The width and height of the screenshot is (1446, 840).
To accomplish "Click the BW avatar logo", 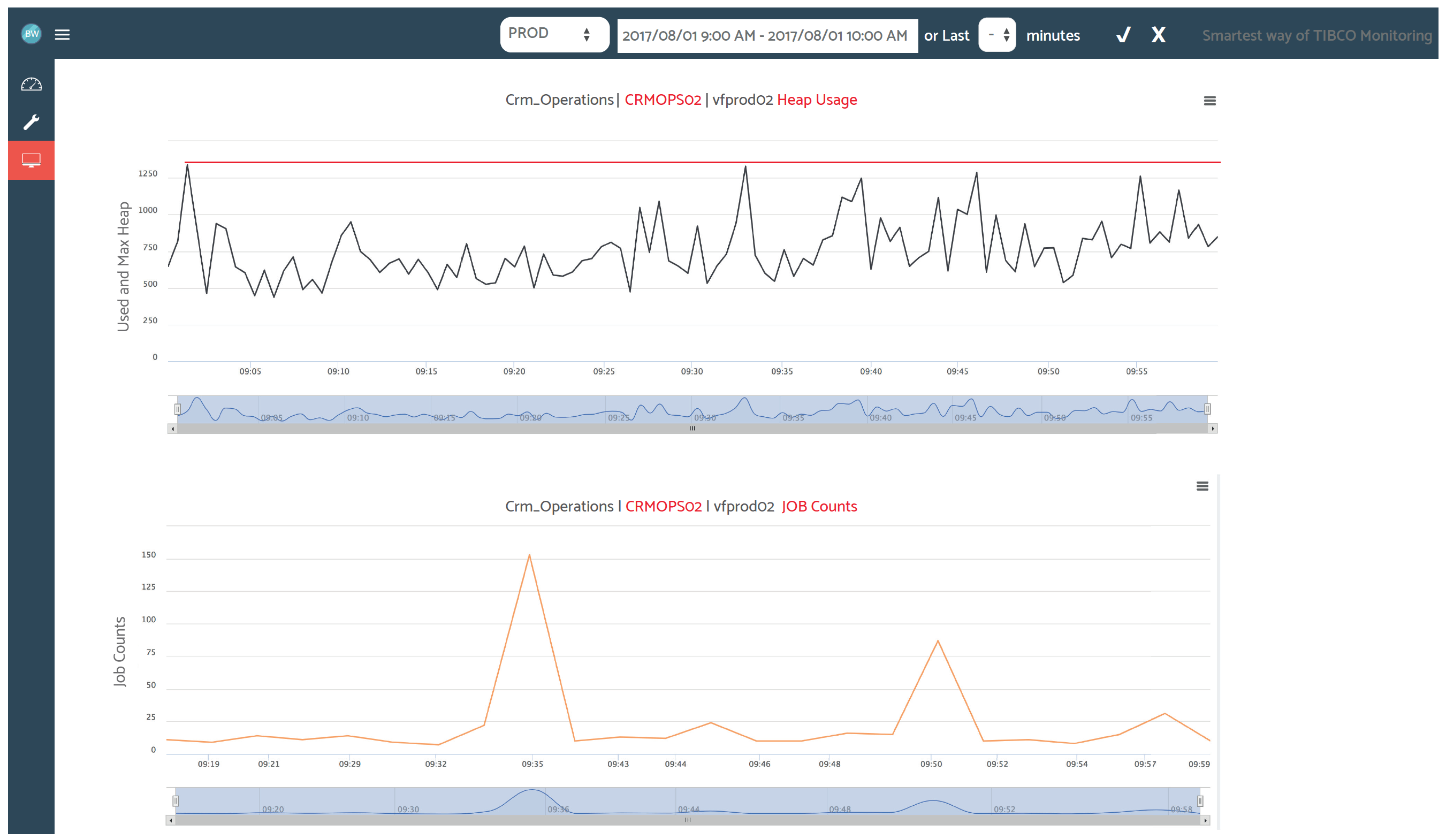I will click(x=32, y=34).
